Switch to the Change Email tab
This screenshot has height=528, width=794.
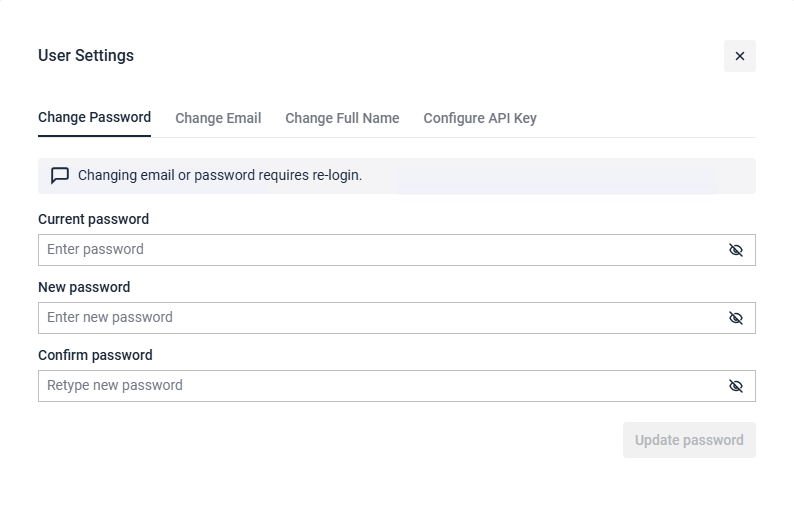point(218,118)
